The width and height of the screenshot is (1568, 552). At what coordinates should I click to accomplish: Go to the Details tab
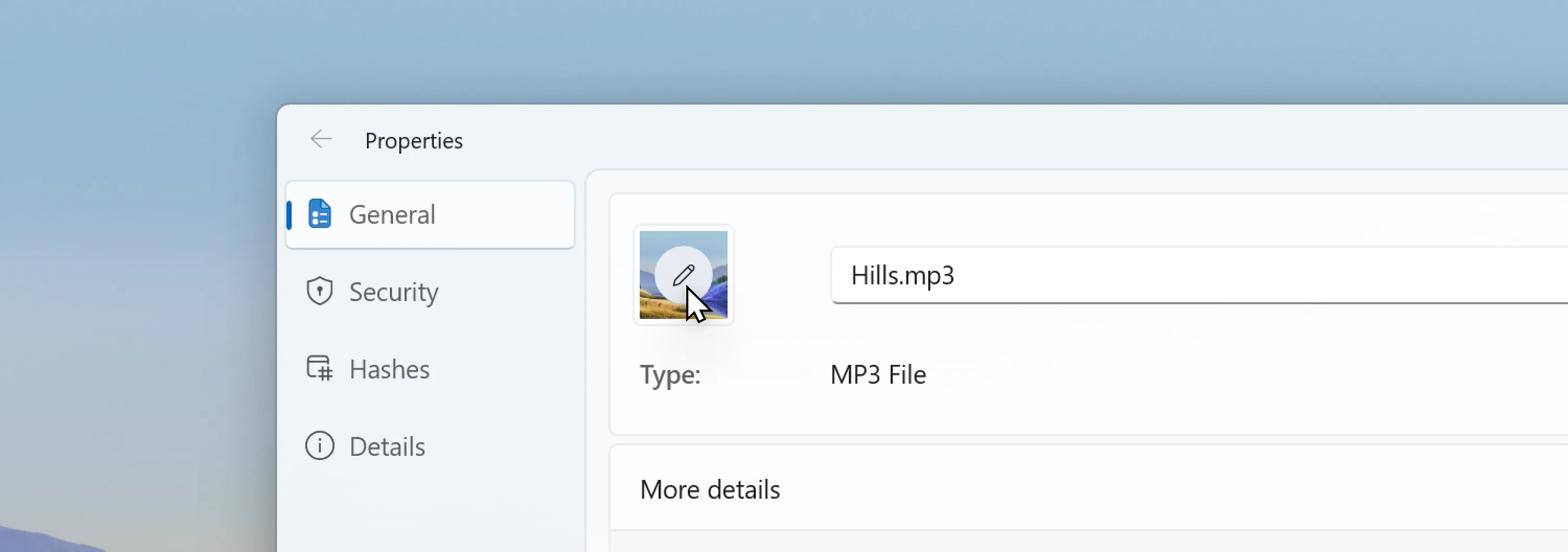(x=387, y=447)
